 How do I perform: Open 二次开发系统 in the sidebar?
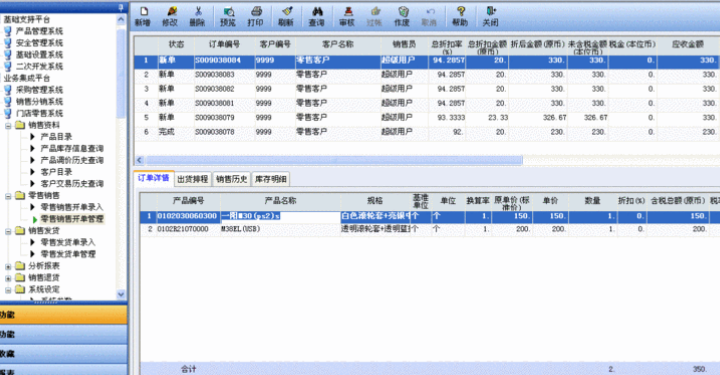click(x=39, y=67)
